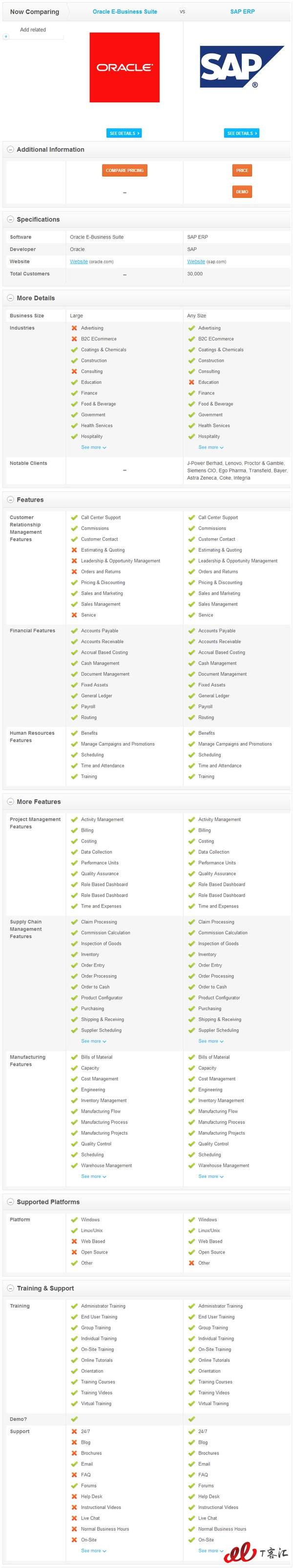Click the orange Compare Pricing button
293x1568 pixels.
(x=124, y=171)
